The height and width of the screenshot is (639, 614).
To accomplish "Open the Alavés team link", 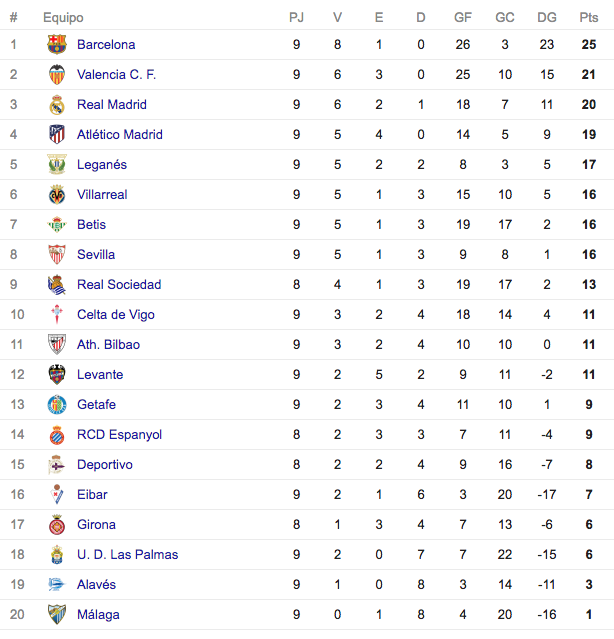I will point(96,584).
